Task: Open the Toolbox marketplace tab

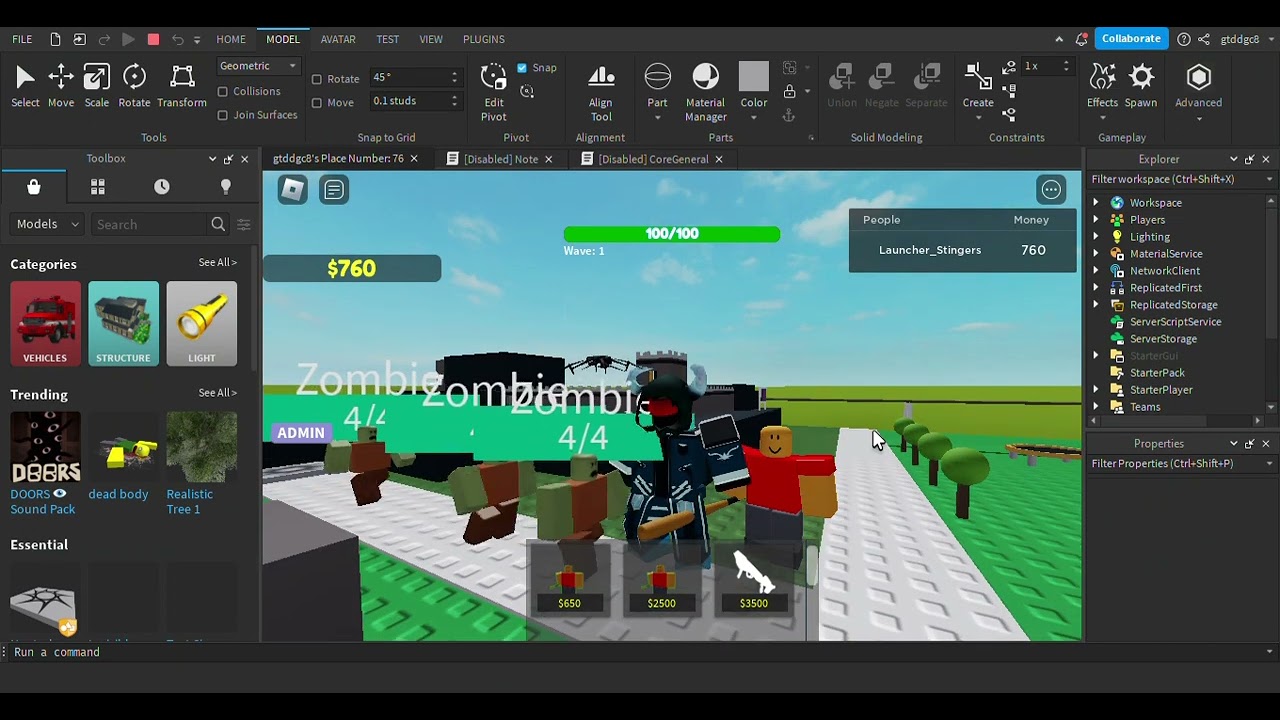Action: click(33, 187)
